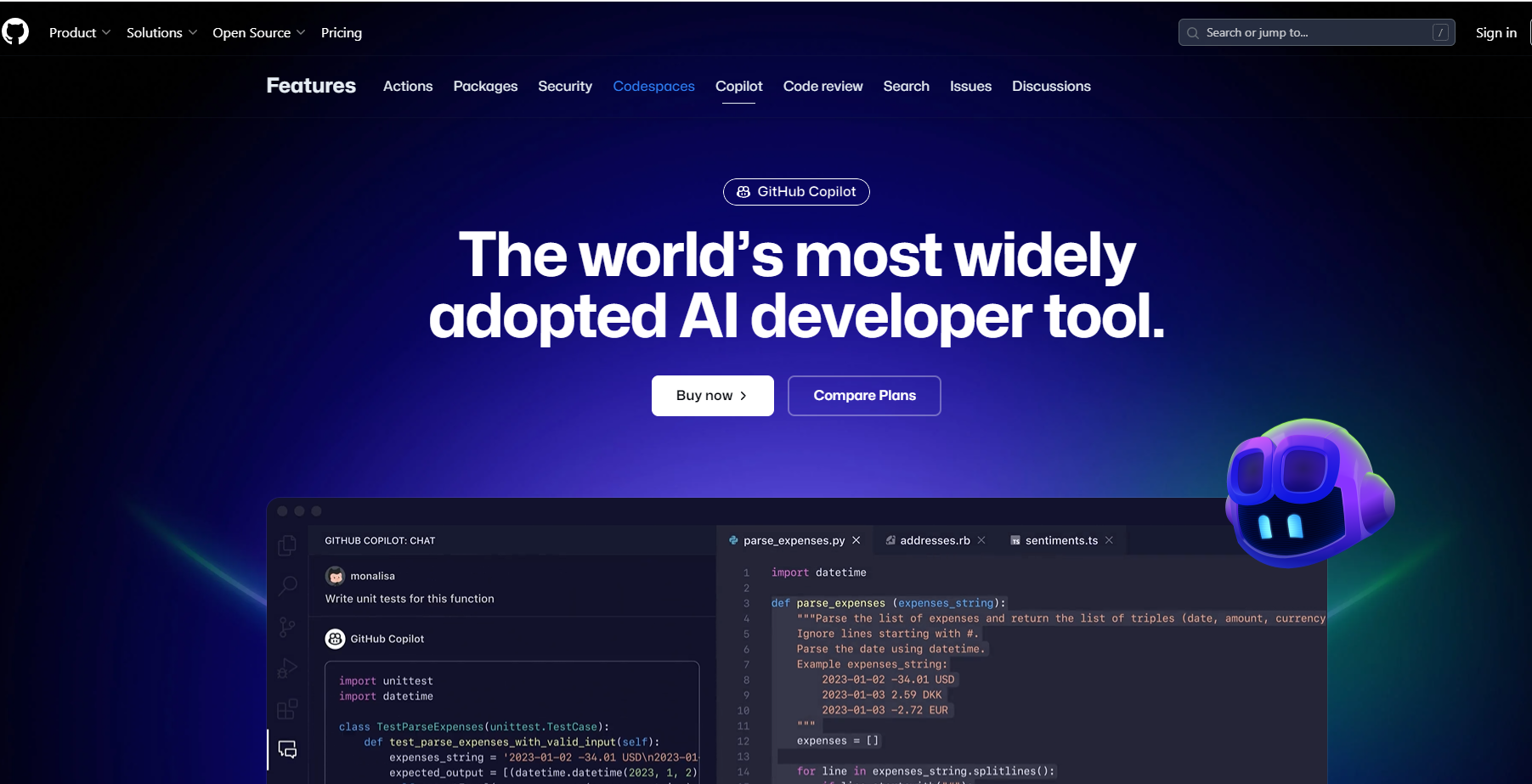
Task: Click the Copilot Chat icon in editor sidebar
Action: (287, 749)
